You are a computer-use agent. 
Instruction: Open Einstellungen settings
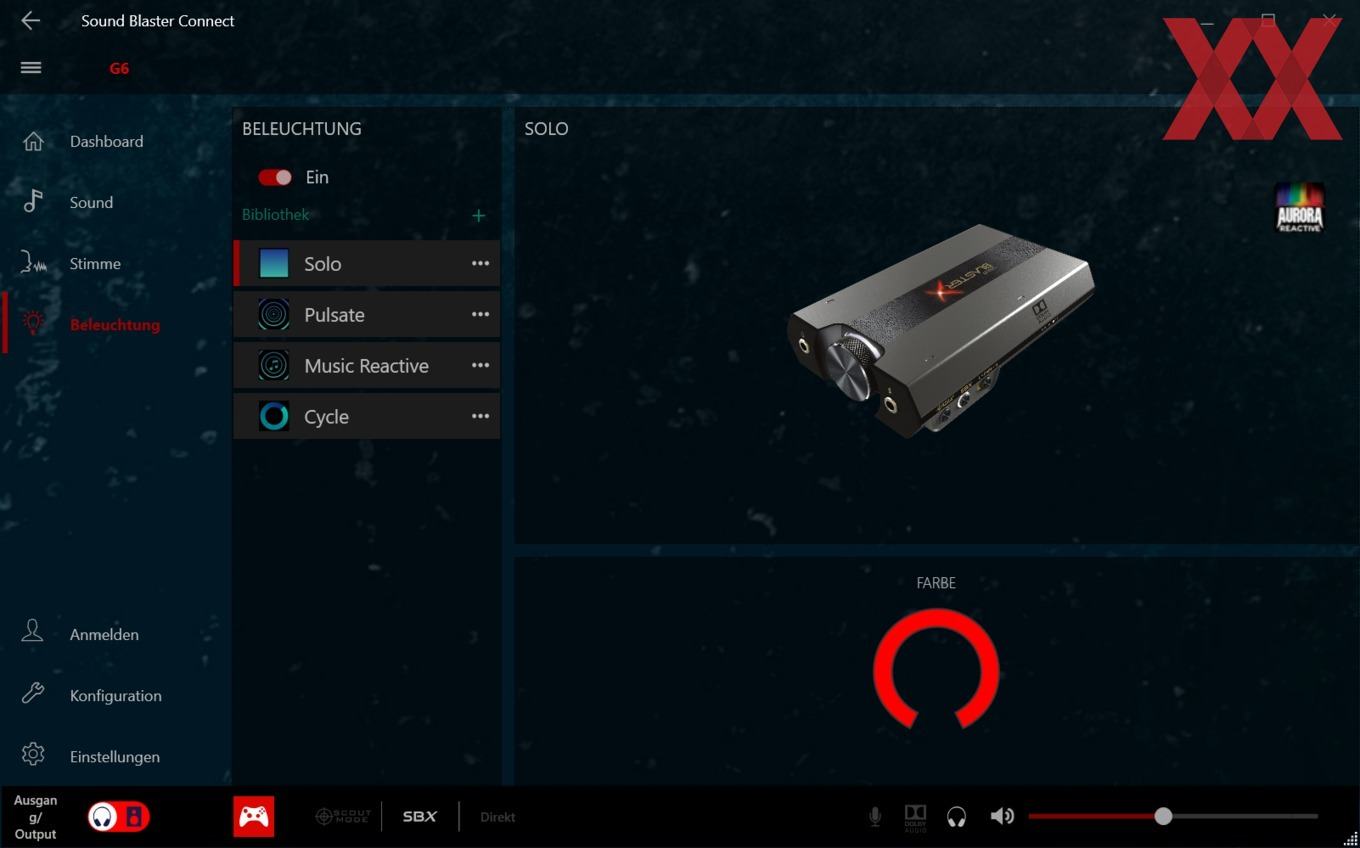[114, 757]
